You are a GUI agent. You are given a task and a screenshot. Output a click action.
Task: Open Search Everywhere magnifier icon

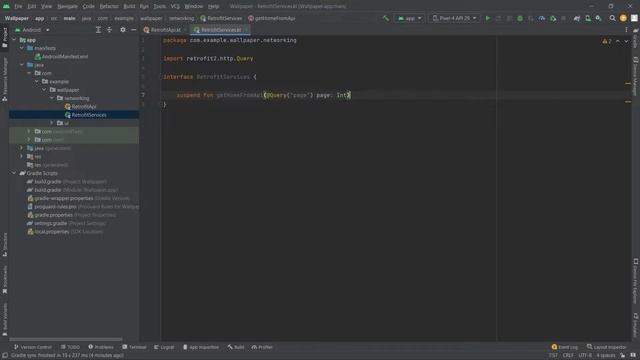(x=612, y=18)
